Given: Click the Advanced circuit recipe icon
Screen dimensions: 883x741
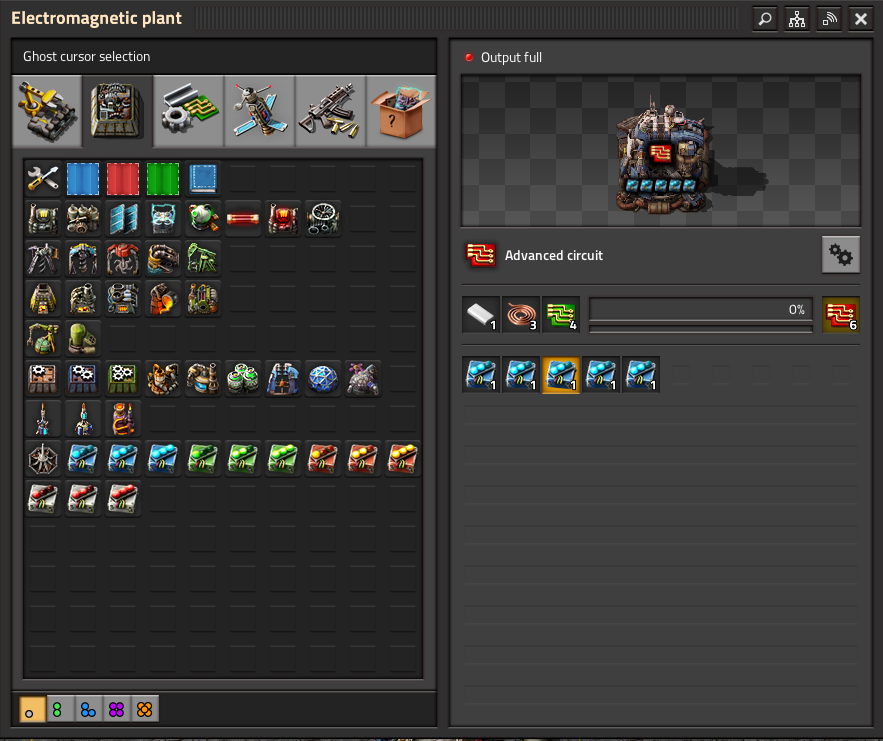Looking at the screenshot, I should 480,255.
